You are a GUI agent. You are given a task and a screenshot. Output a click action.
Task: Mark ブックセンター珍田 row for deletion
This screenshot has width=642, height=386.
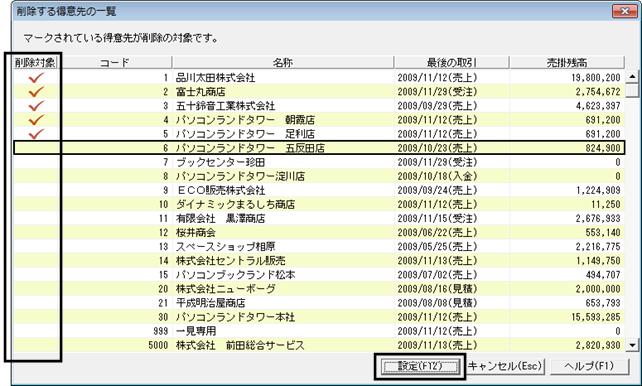36,162
